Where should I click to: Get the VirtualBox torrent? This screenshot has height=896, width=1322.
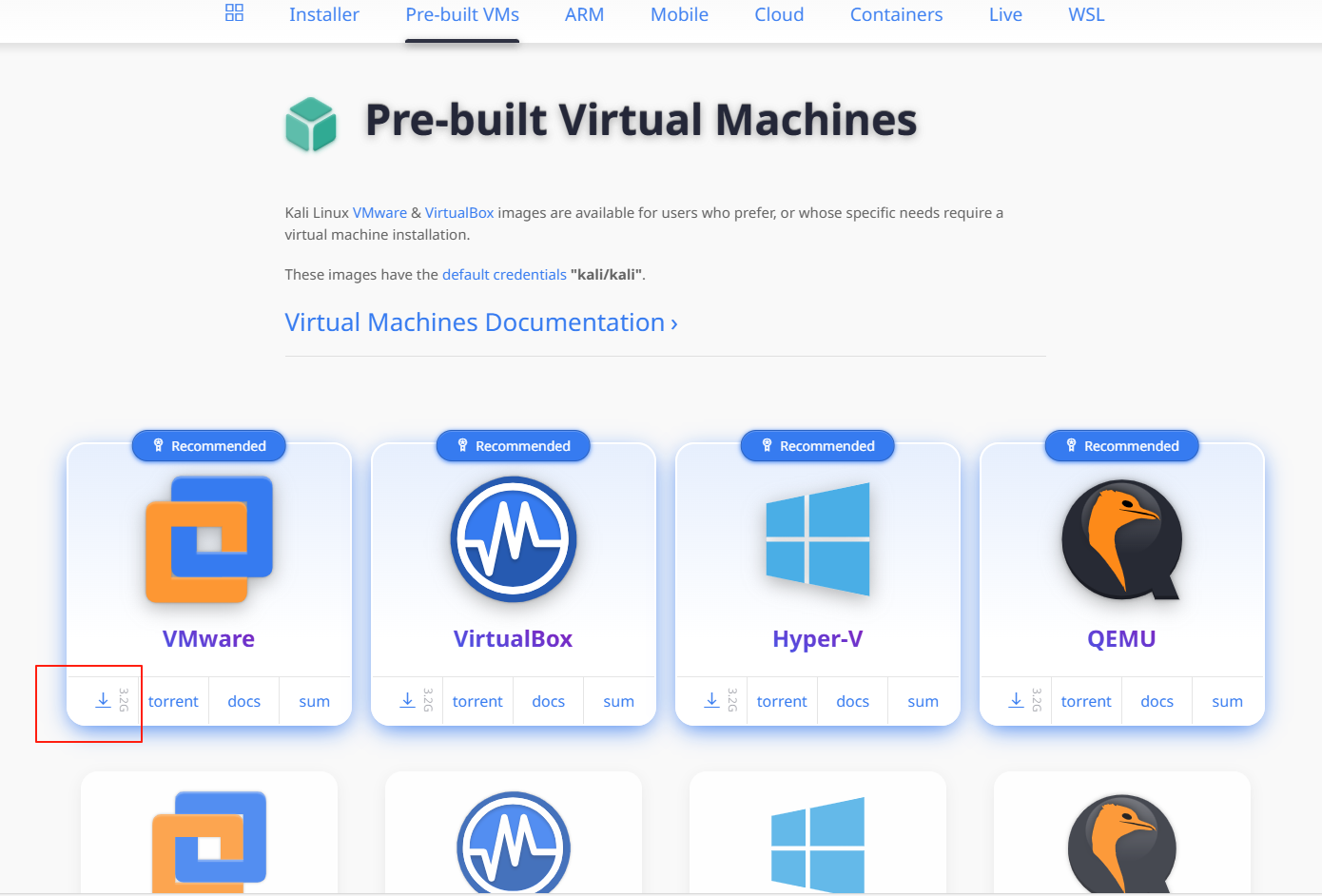(x=477, y=701)
